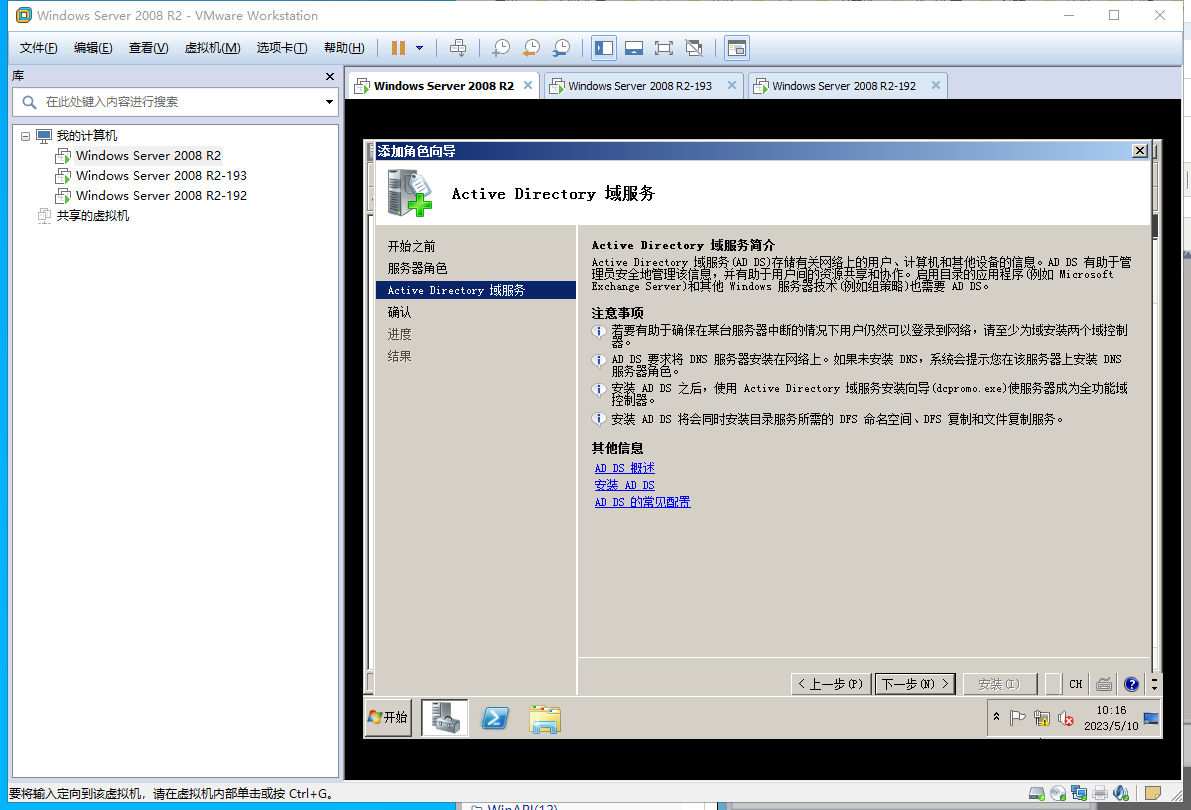1191x810 pixels.
Task: Click the 下一步(N) next button
Action: click(x=915, y=684)
